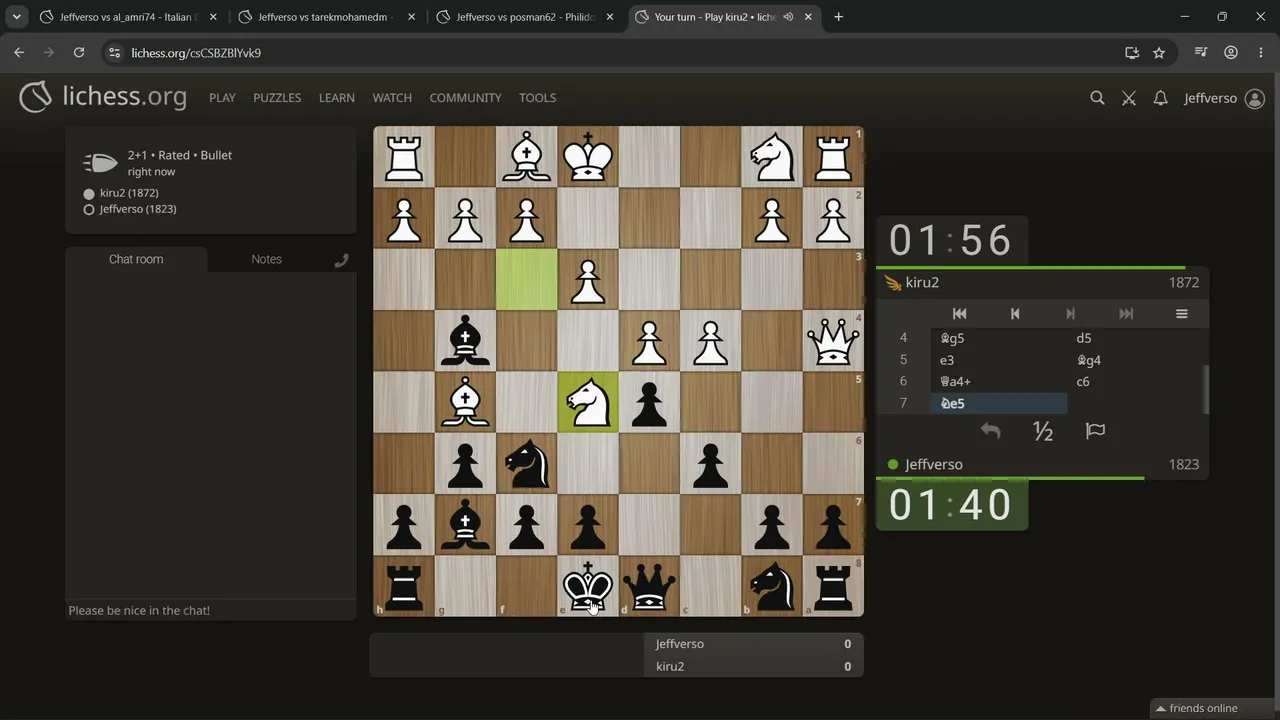
Task: Switch to Jeffverso vs tarekmohamedm browser tab
Action: coord(326,17)
